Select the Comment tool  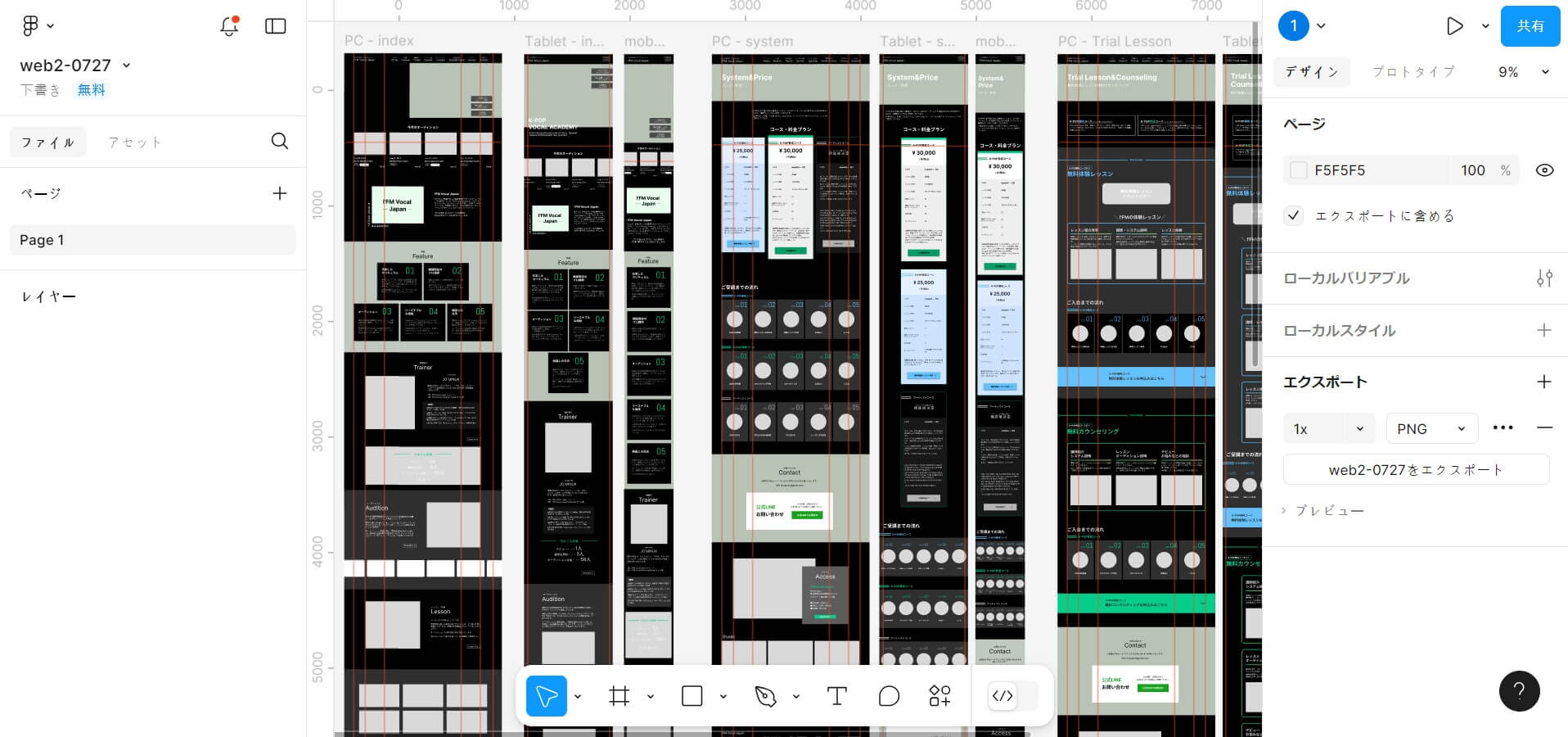click(889, 696)
